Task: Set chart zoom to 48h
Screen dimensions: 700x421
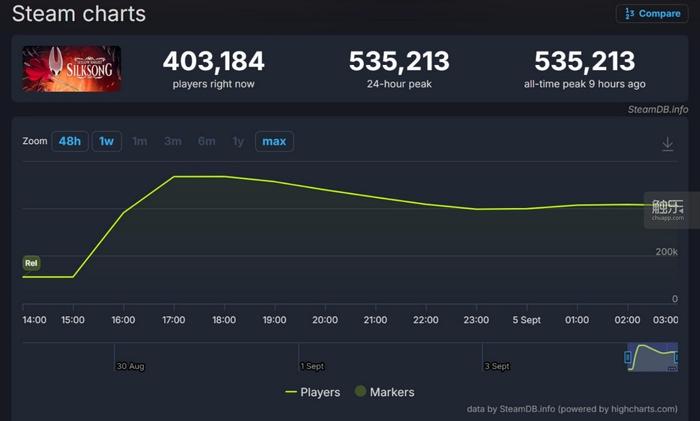Action: point(69,141)
